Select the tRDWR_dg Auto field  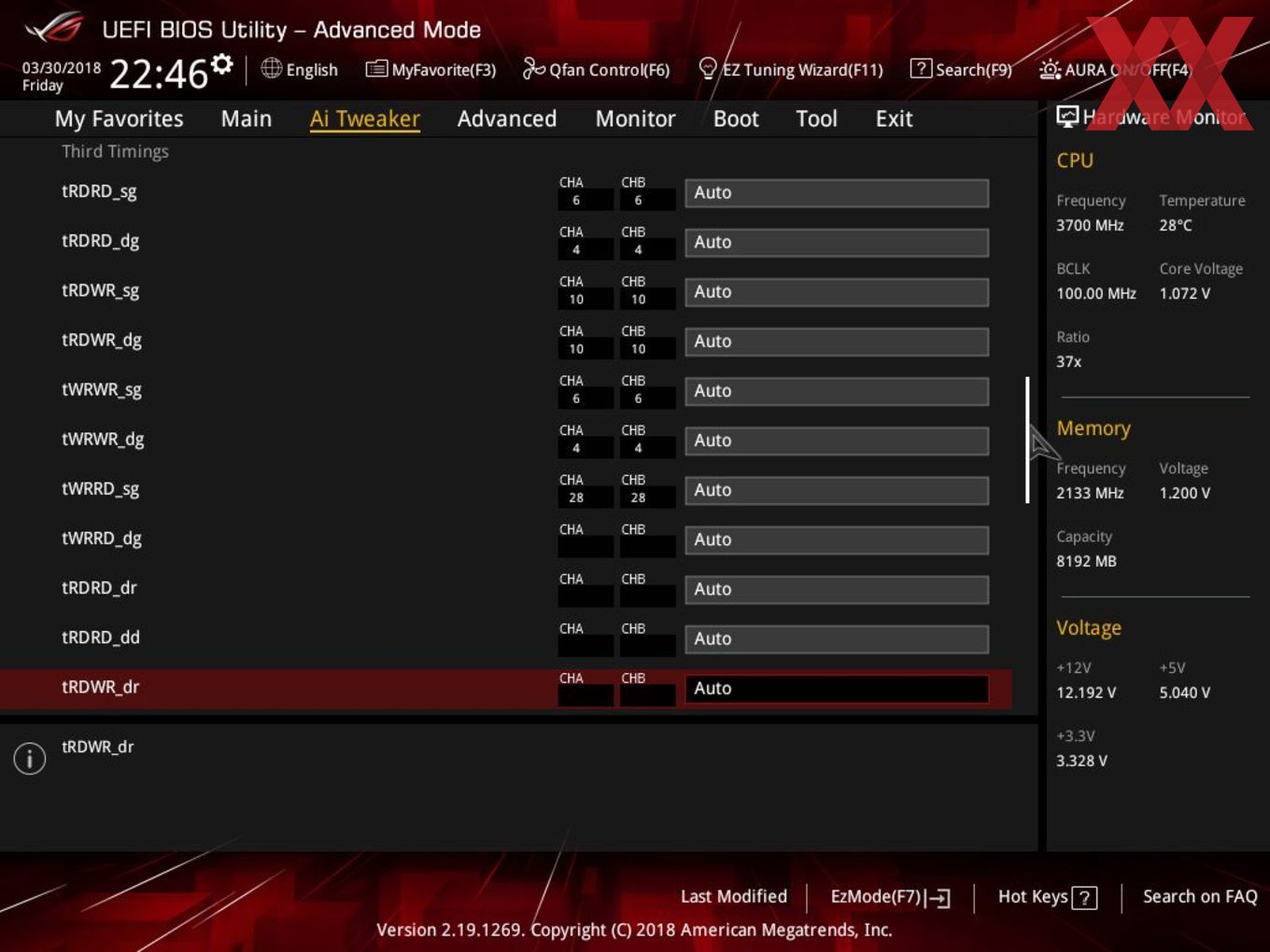[837, 342]
